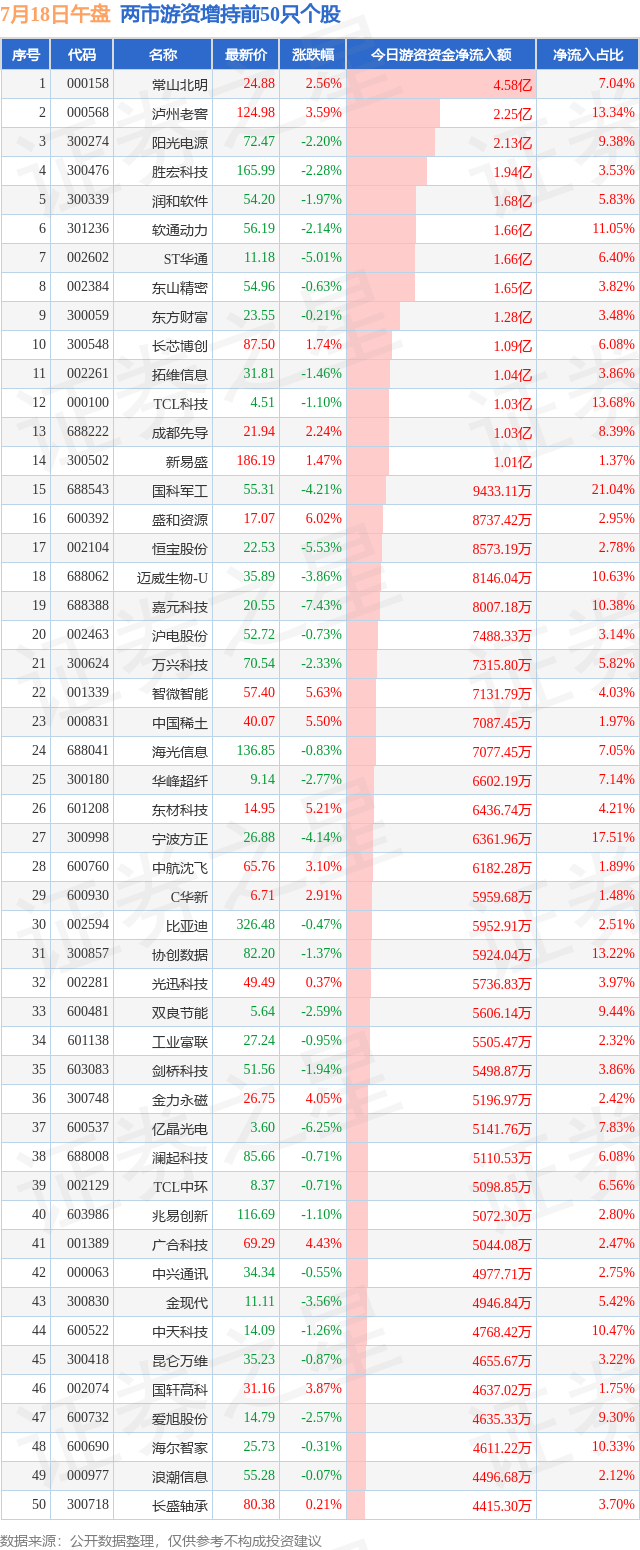Viewport: 640px width, 1550px height.
Task: Click the name 海尔智家
Action: pyautogui.click(x=180, y=1448)
